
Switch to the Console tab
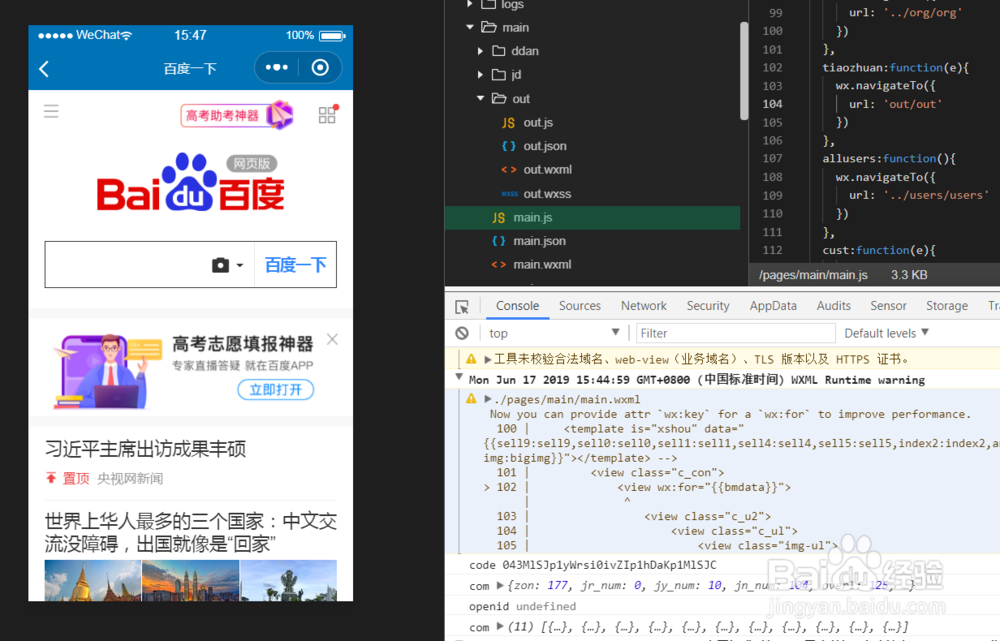pyautogui.click(x=517, y=306)
